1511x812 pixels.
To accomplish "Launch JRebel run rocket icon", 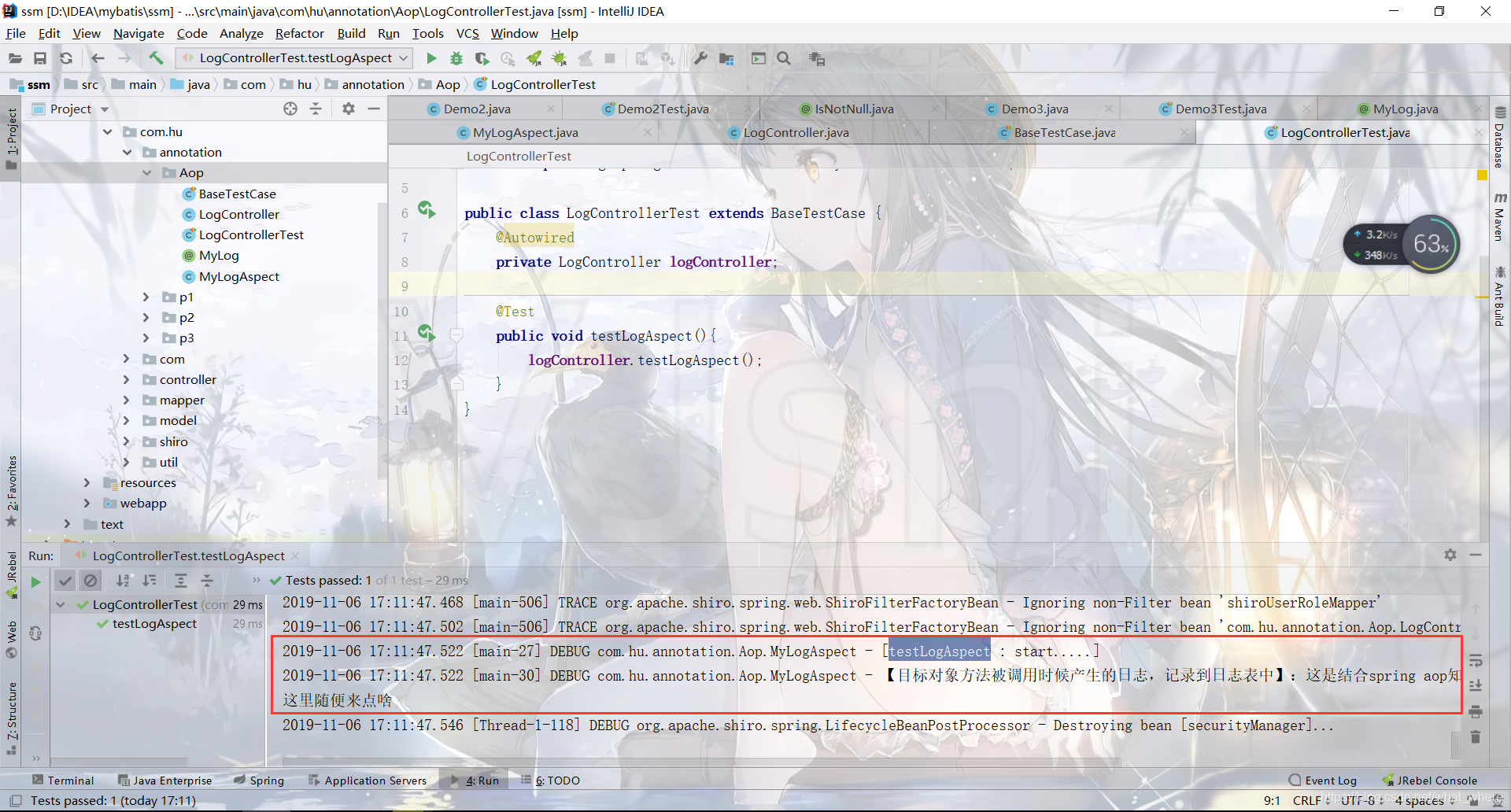I will tap(534, 58).
